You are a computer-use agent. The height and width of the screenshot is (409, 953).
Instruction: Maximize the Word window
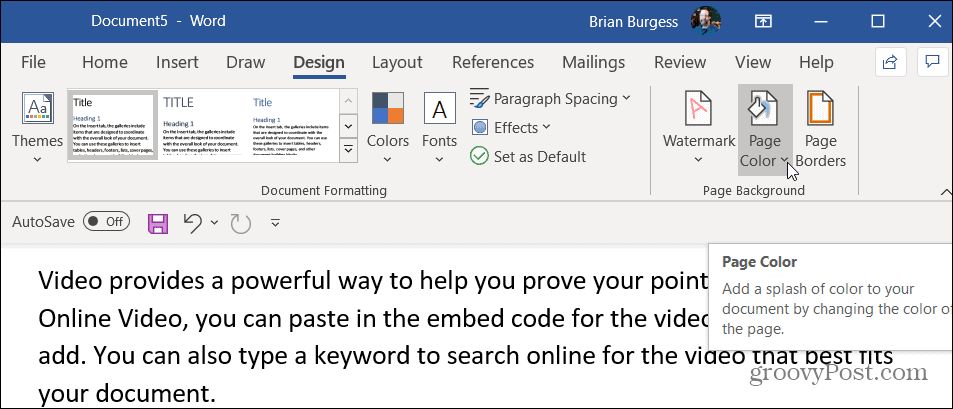(x=878, y=22)
